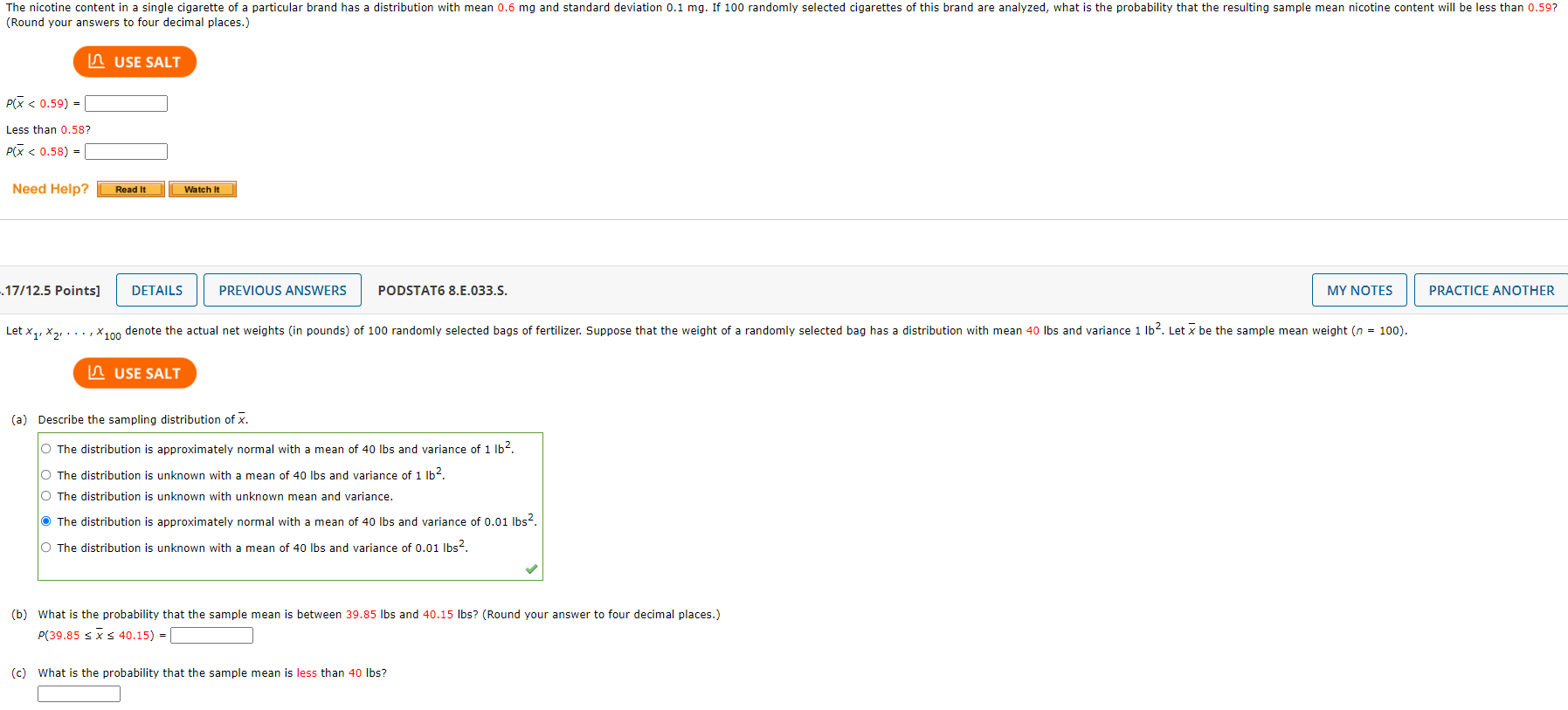Select unknown distribution, variance 0.01 lbs² option

[x=46, y=548]
